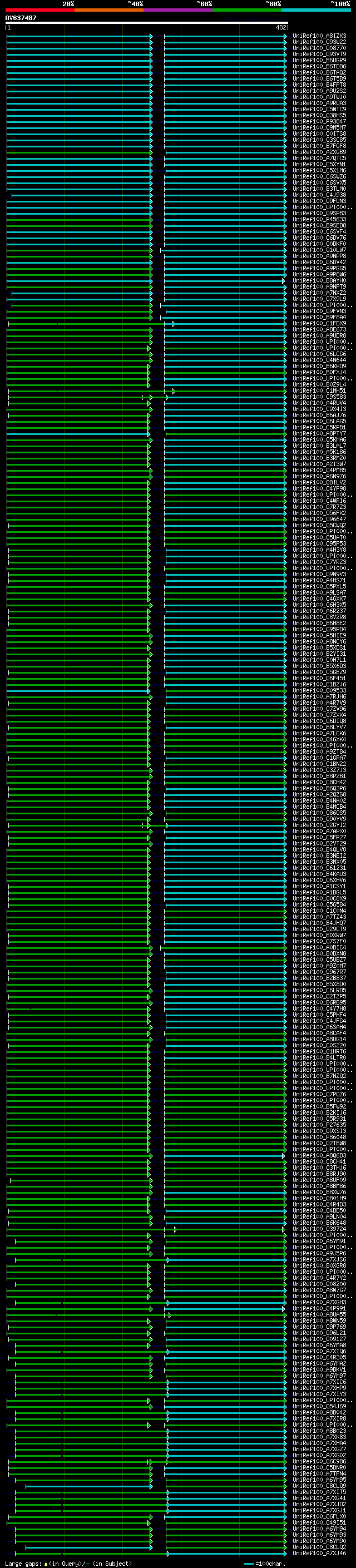This screenshot has height=1568, width=356.
Task: Select the UniRef100_Q9M5M7 label
Action: click(319, 127)
